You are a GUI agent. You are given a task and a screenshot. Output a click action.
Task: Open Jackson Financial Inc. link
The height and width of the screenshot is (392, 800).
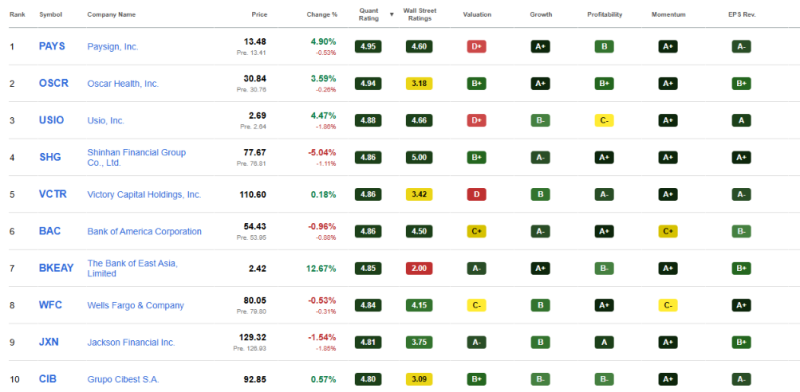click(x=131, y=342)
